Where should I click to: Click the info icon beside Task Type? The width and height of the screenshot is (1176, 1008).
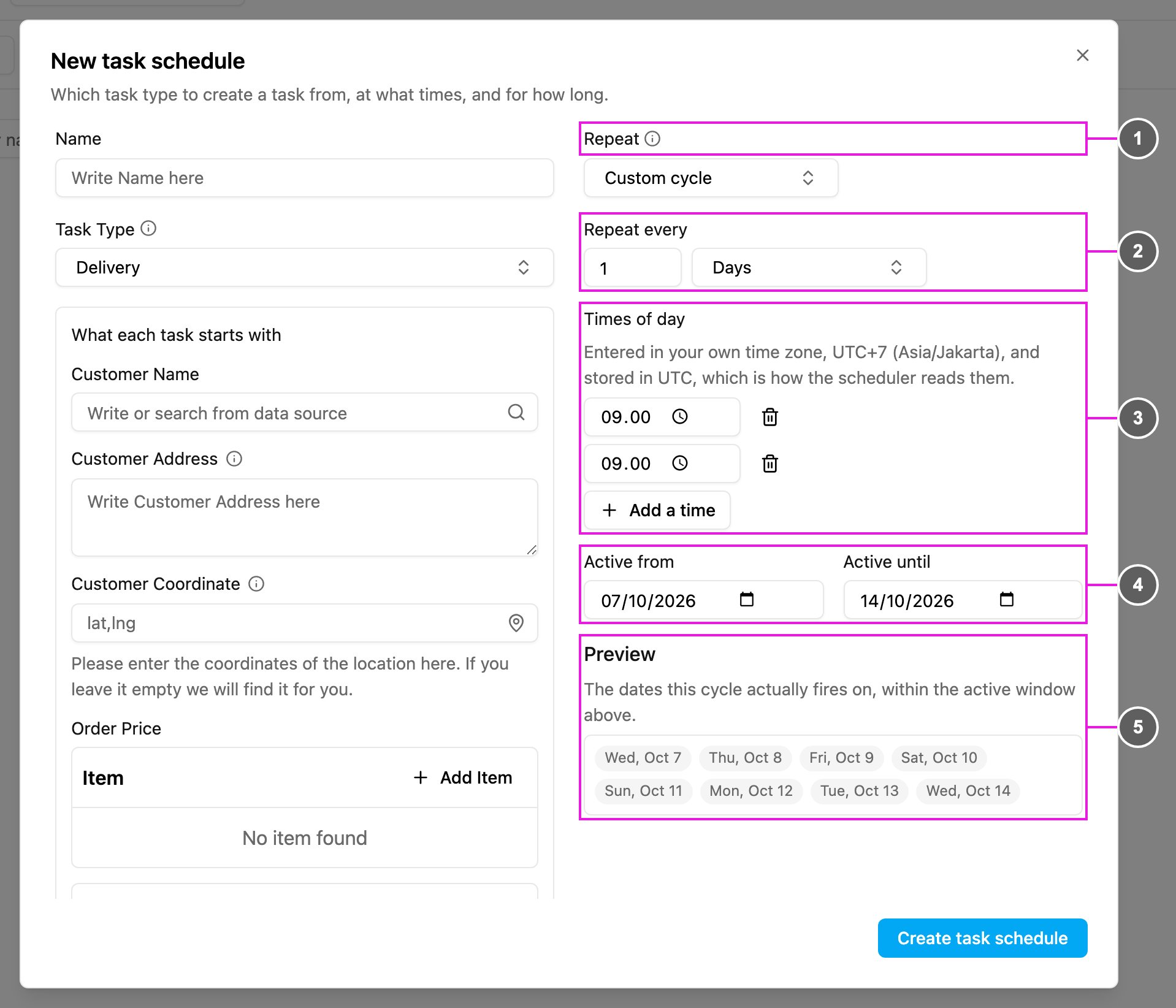pos(148,229)
